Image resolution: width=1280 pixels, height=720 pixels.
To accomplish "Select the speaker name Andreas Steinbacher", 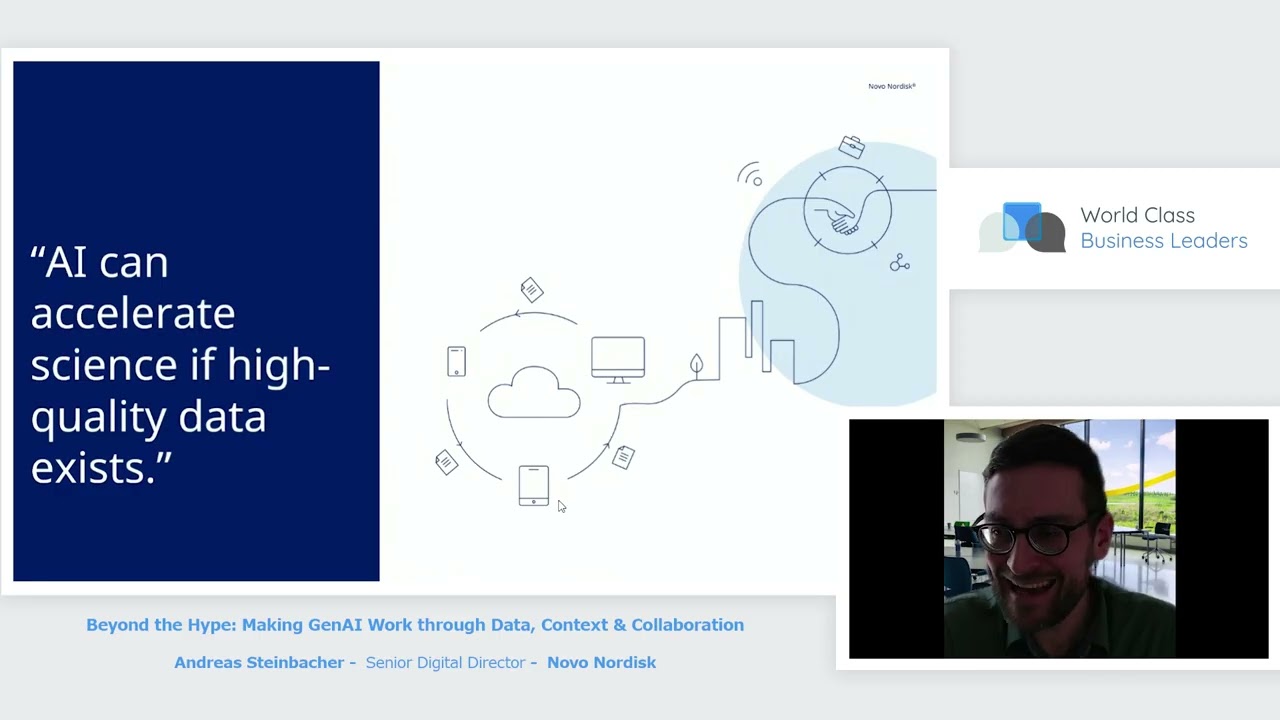I will tap(259, 663).
